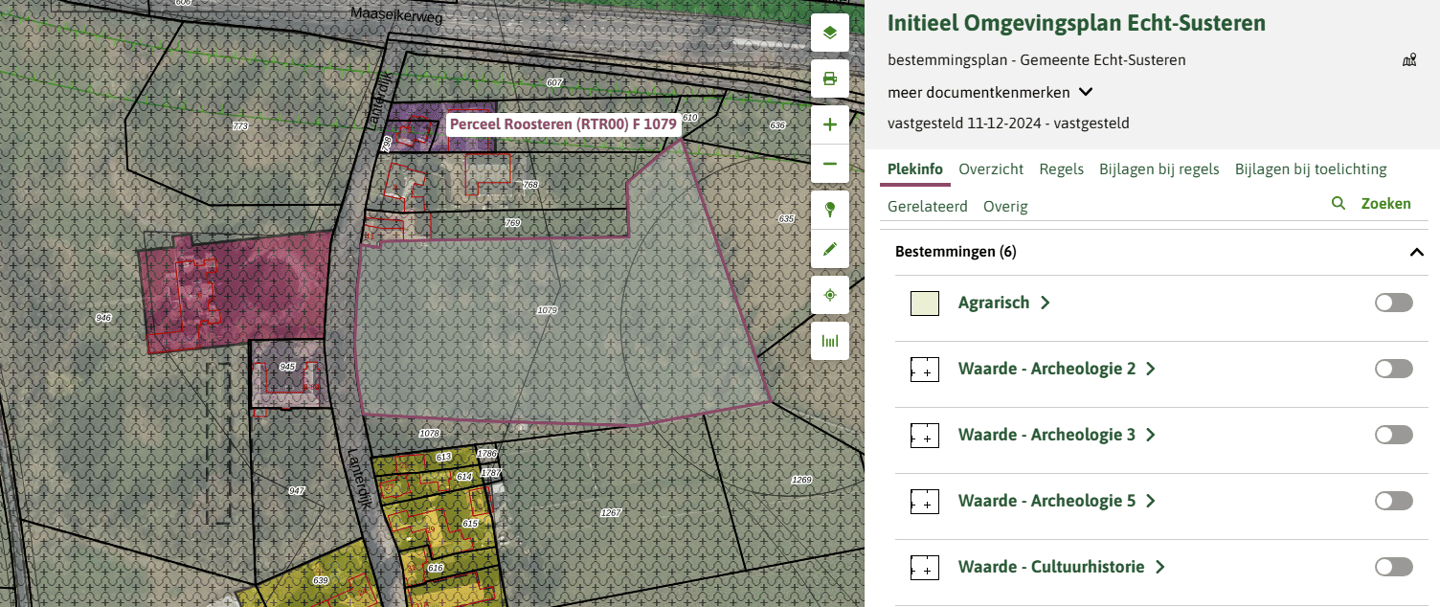1440x607 pixels.
Task: Click the vastgesteld 11-12-2024 text
Action: (1008, 124)
